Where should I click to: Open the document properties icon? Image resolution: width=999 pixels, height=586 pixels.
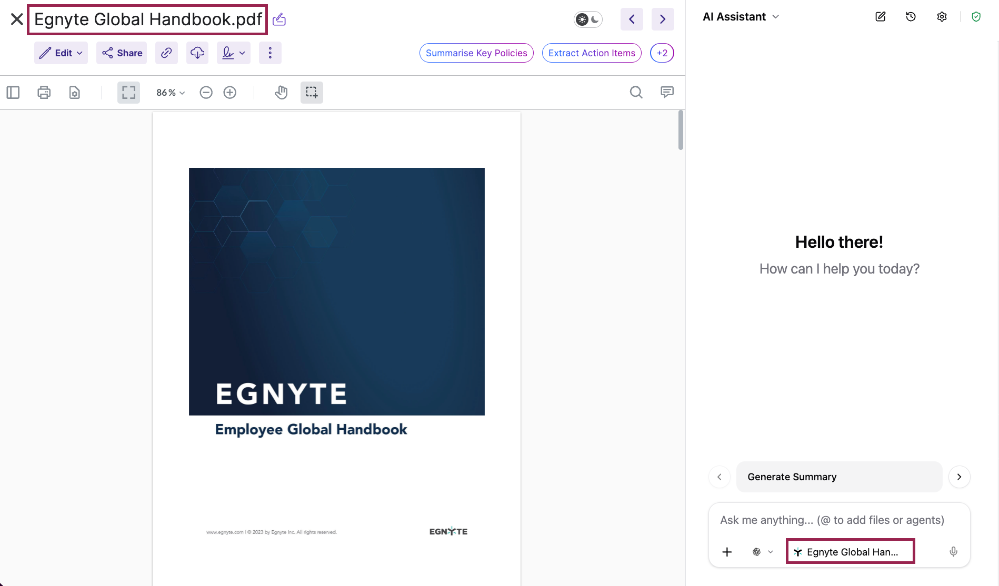[75, 92]
